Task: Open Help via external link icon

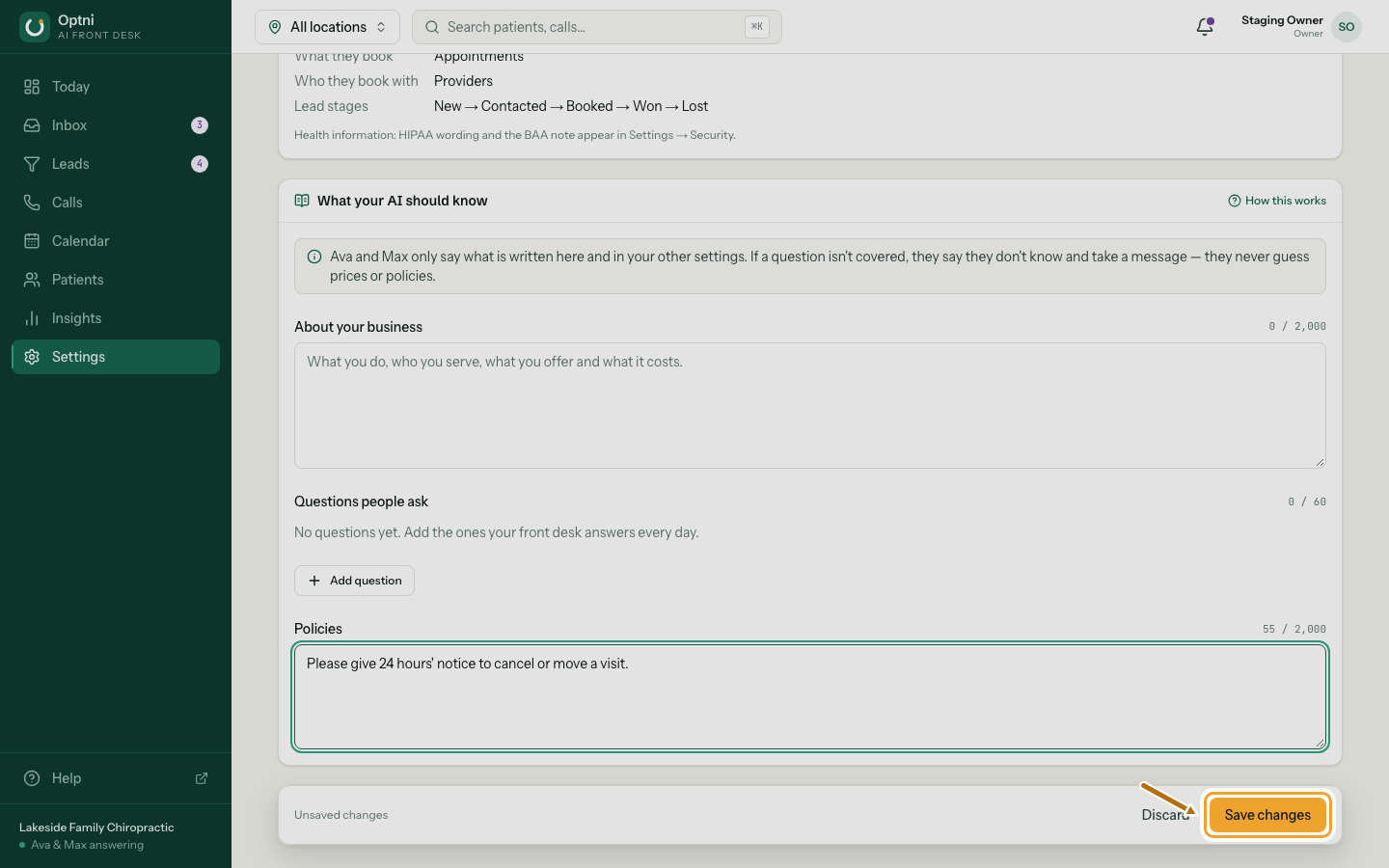Action: point(202,778)
